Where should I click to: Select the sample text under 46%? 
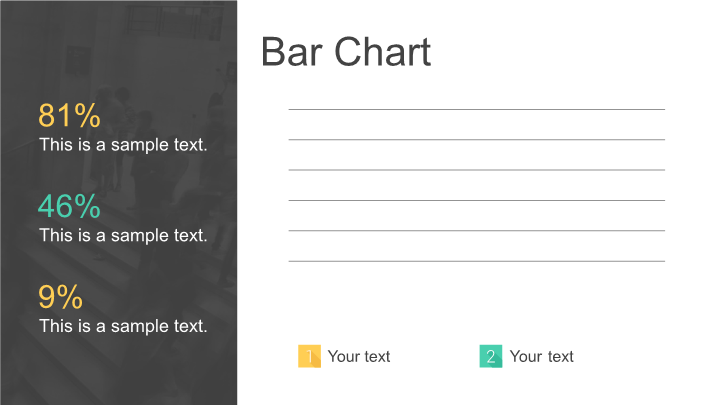(x=123, y=235)
